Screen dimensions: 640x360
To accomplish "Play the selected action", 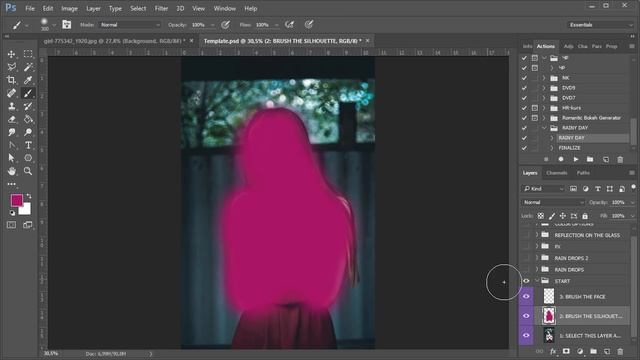I will pos(576,159).
